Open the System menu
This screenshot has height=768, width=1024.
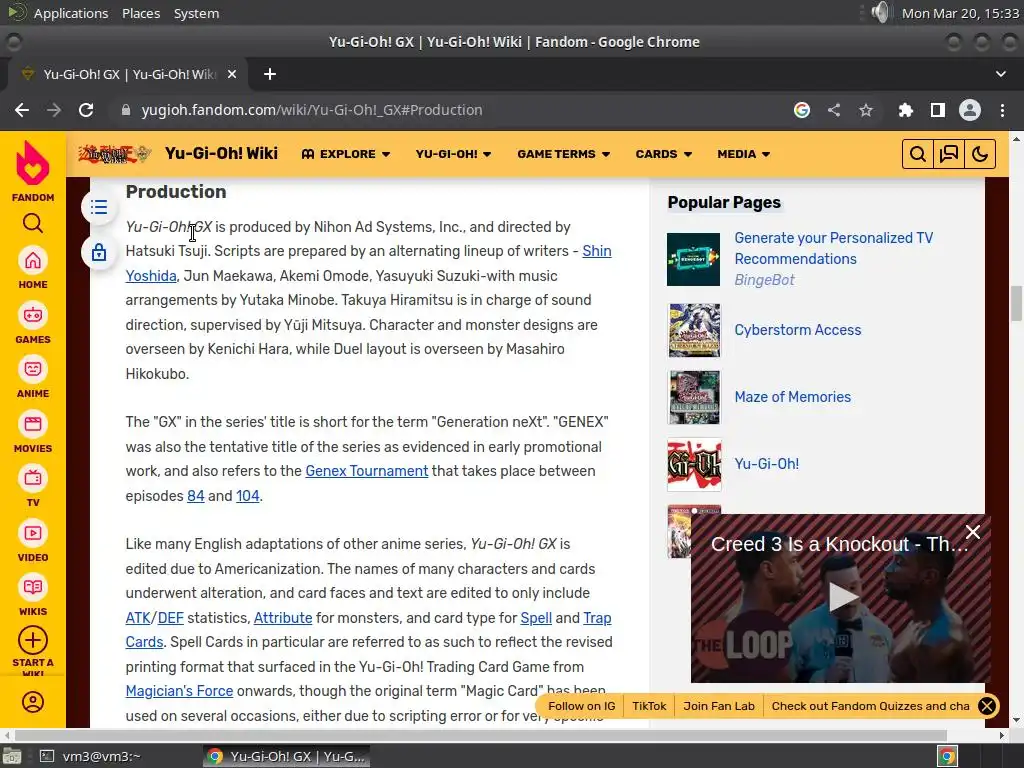196,13
